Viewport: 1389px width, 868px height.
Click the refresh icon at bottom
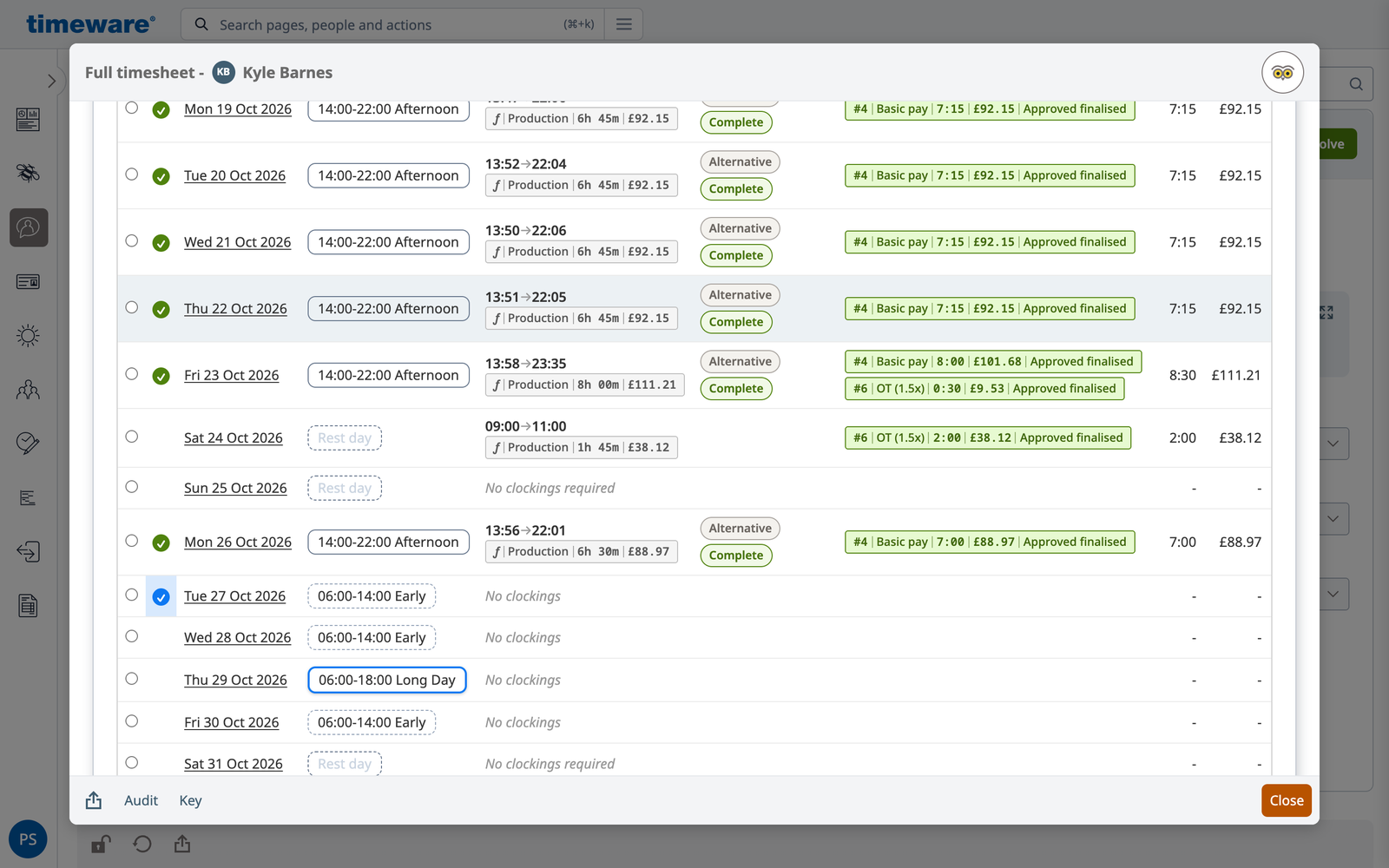point(142,844)
